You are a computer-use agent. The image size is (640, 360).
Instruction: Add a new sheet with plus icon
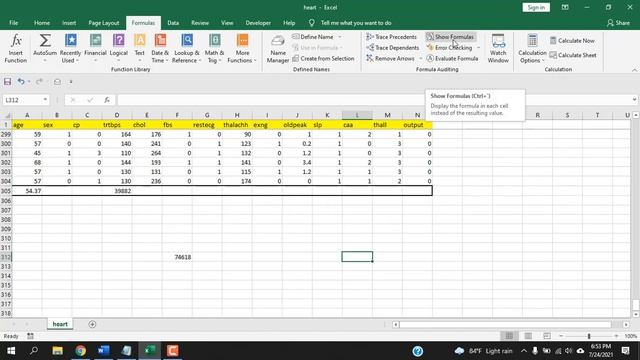92,324
